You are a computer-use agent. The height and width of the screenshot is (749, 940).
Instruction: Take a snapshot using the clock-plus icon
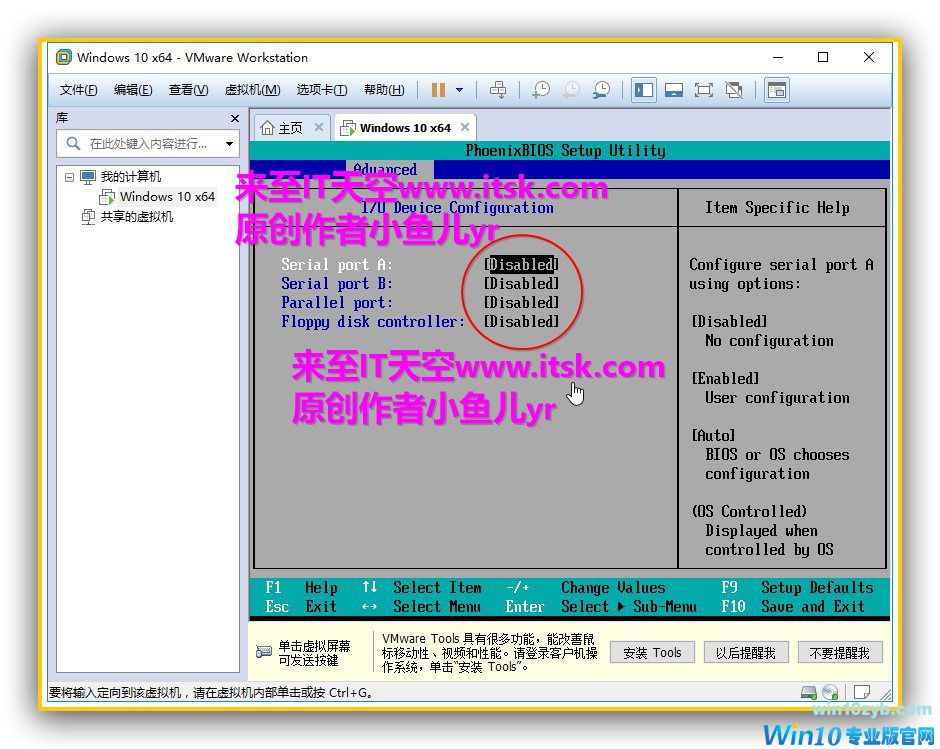540,90
